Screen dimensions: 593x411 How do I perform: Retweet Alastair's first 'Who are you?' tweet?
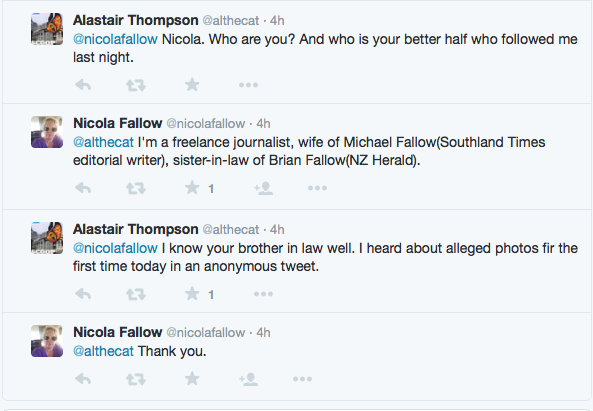136,85
